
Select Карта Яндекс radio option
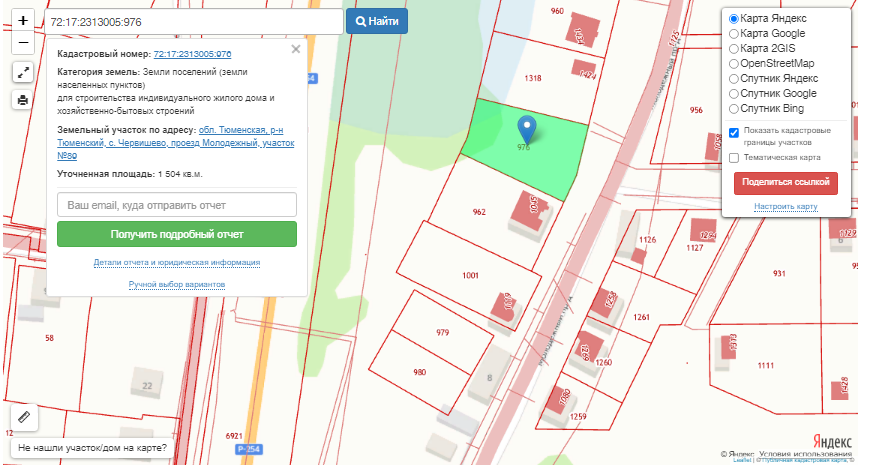(x=734, y=19)
